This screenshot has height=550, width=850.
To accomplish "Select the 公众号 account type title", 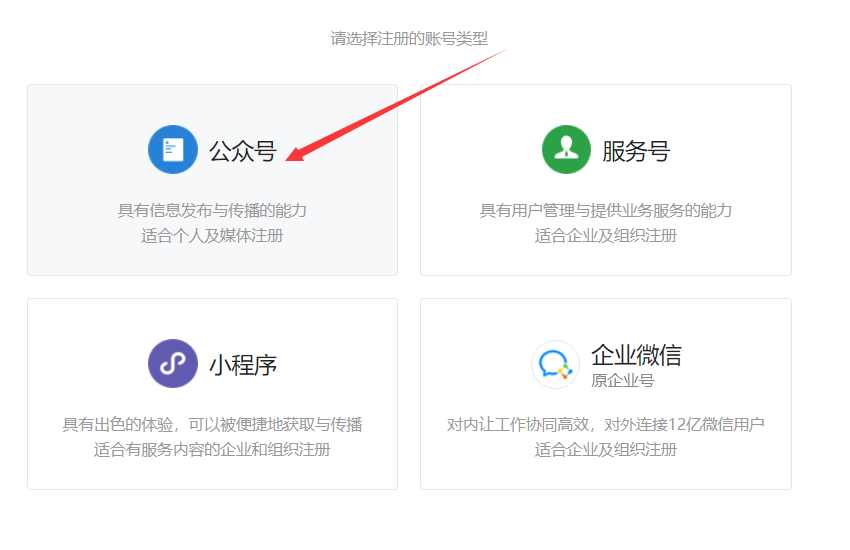I will pyautogui.click(x=243, y=151).
